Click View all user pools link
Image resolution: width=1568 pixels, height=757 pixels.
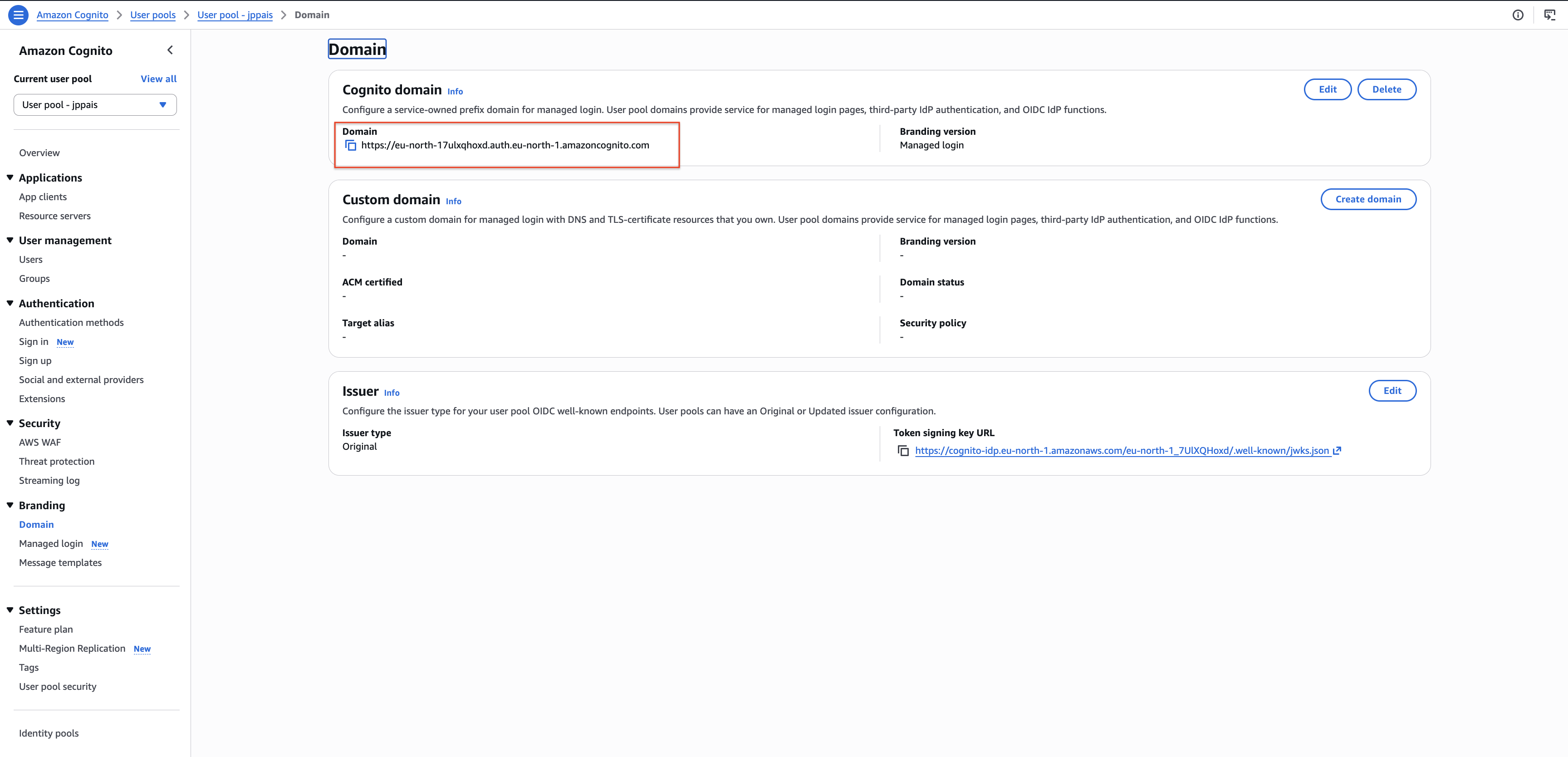tap(158, 79)
